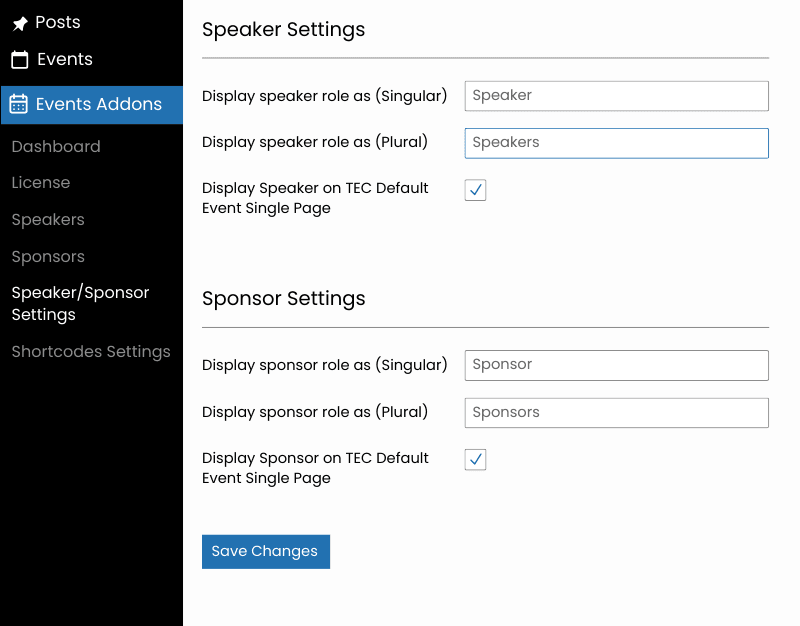This screenshot has width=800, height=626.
Task: Navigate to the Sponsors submenu item
Action: point(48,257)
